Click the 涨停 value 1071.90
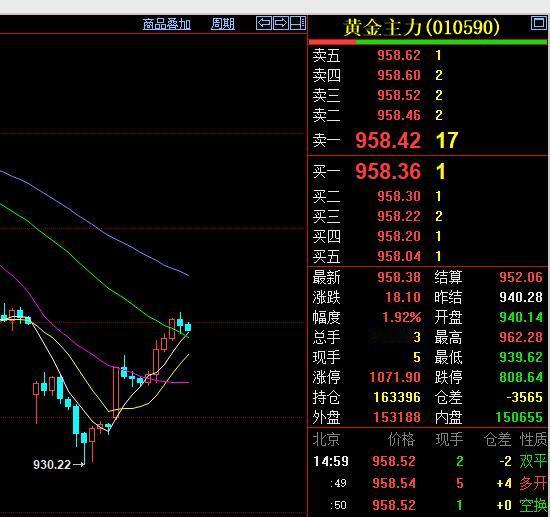Viewport: 550px width, 517px height. tap(395, 377)
